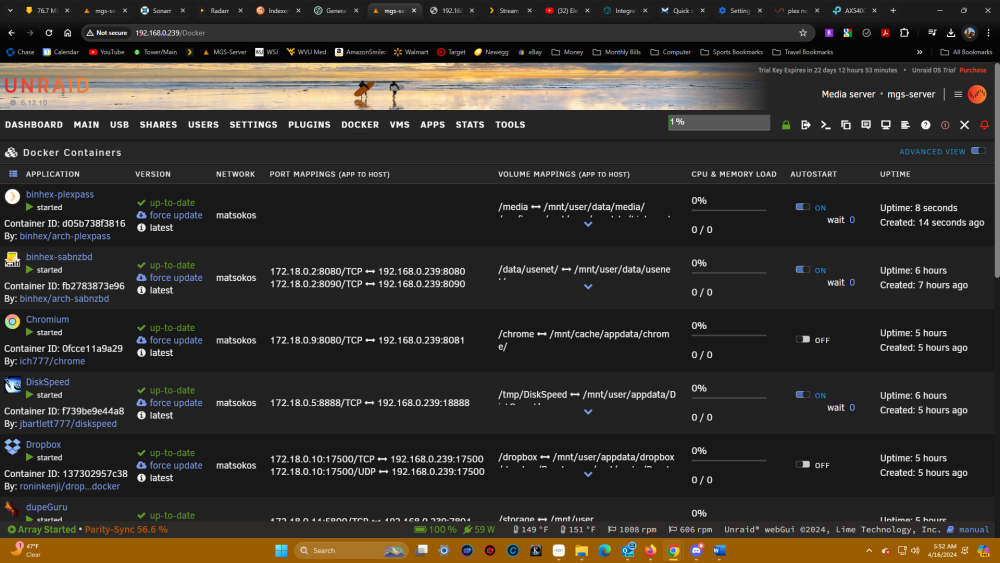Enable autostart for Chromium
Viewport: 1000px width, 563px height.
(802, 339)
